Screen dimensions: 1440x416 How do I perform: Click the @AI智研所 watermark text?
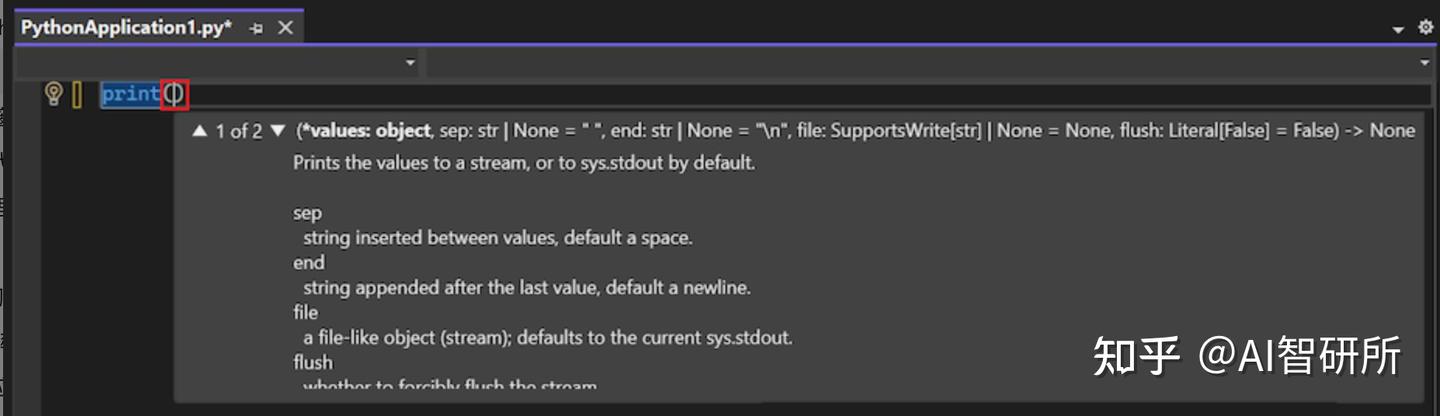[x=1300, y=356]
